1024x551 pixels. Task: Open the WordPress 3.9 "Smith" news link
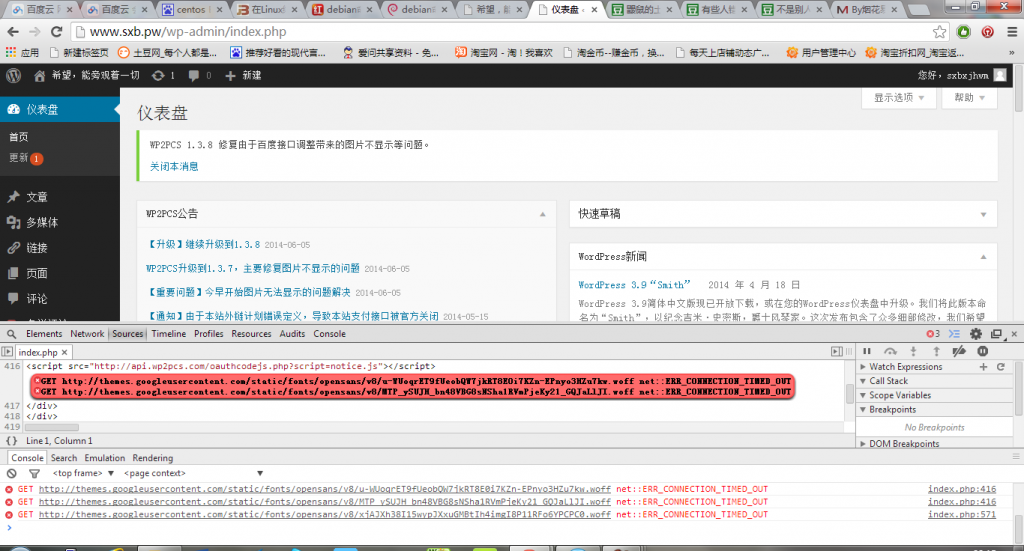(x=634, y=285)
